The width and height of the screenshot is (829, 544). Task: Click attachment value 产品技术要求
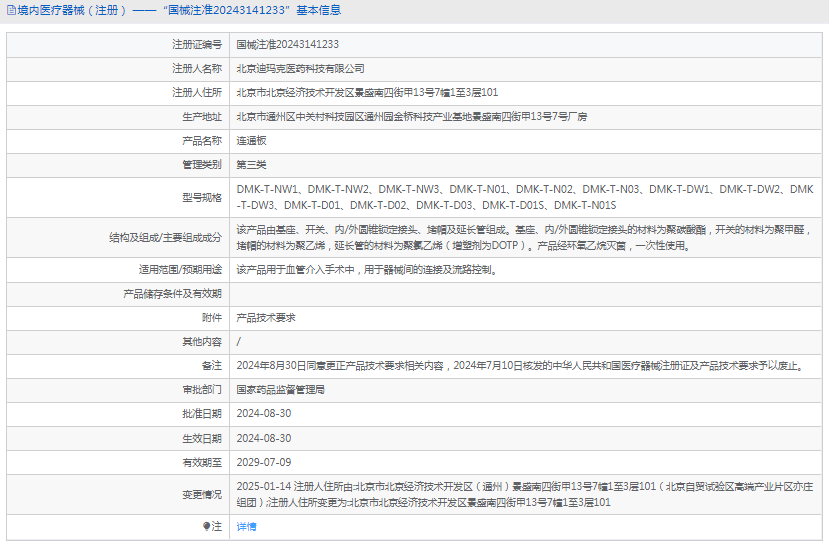265,317
